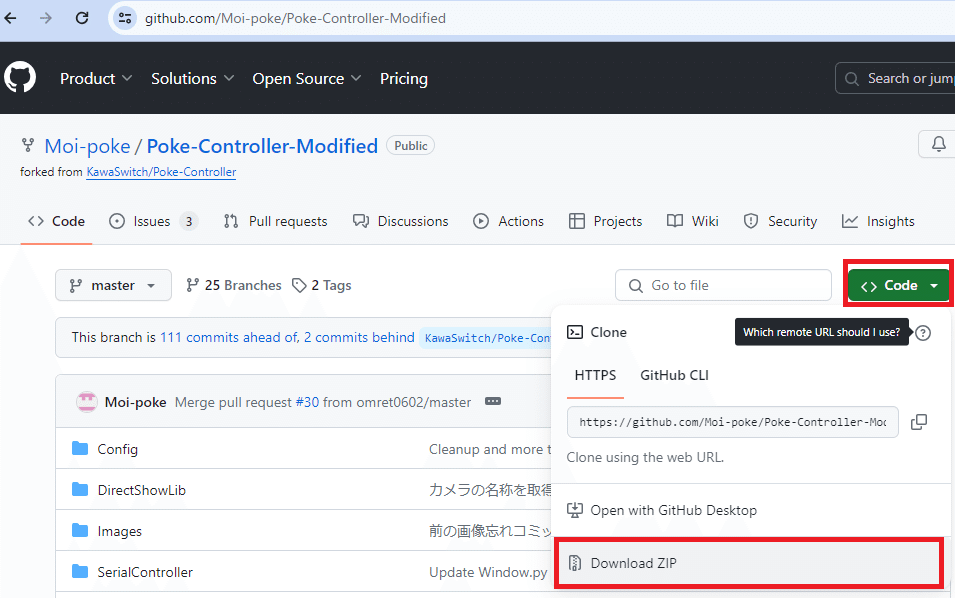Open the Product menu
This screenshot has height=598, width=955.
coord(96,79)
